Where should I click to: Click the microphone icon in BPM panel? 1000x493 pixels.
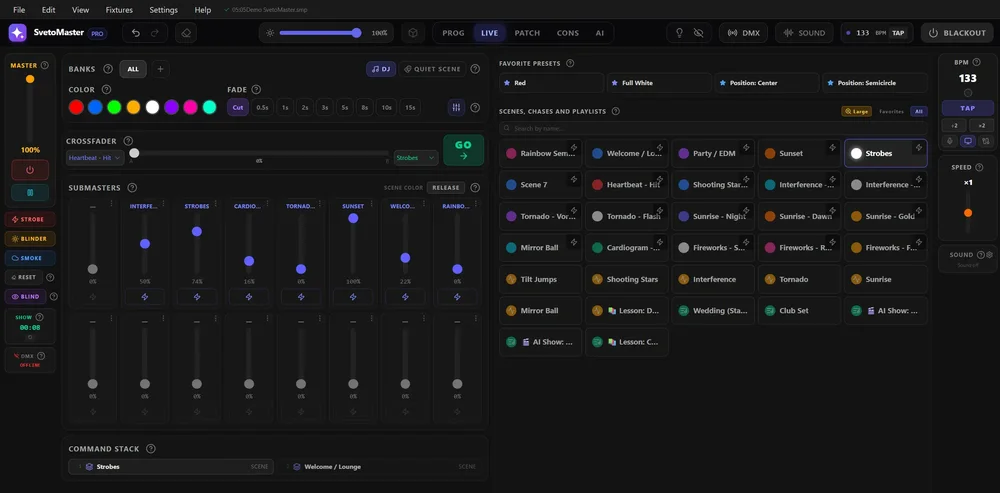(x=950, y=141)
